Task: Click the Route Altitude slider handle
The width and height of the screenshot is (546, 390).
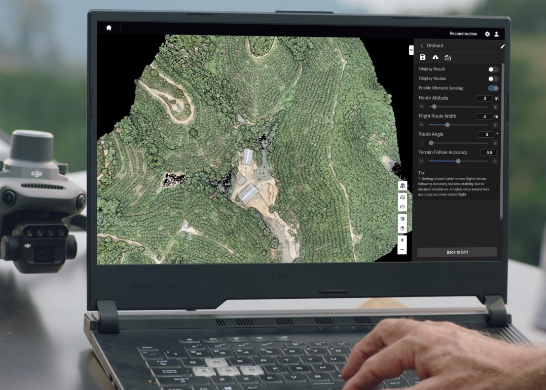Action: click(434, 107)
